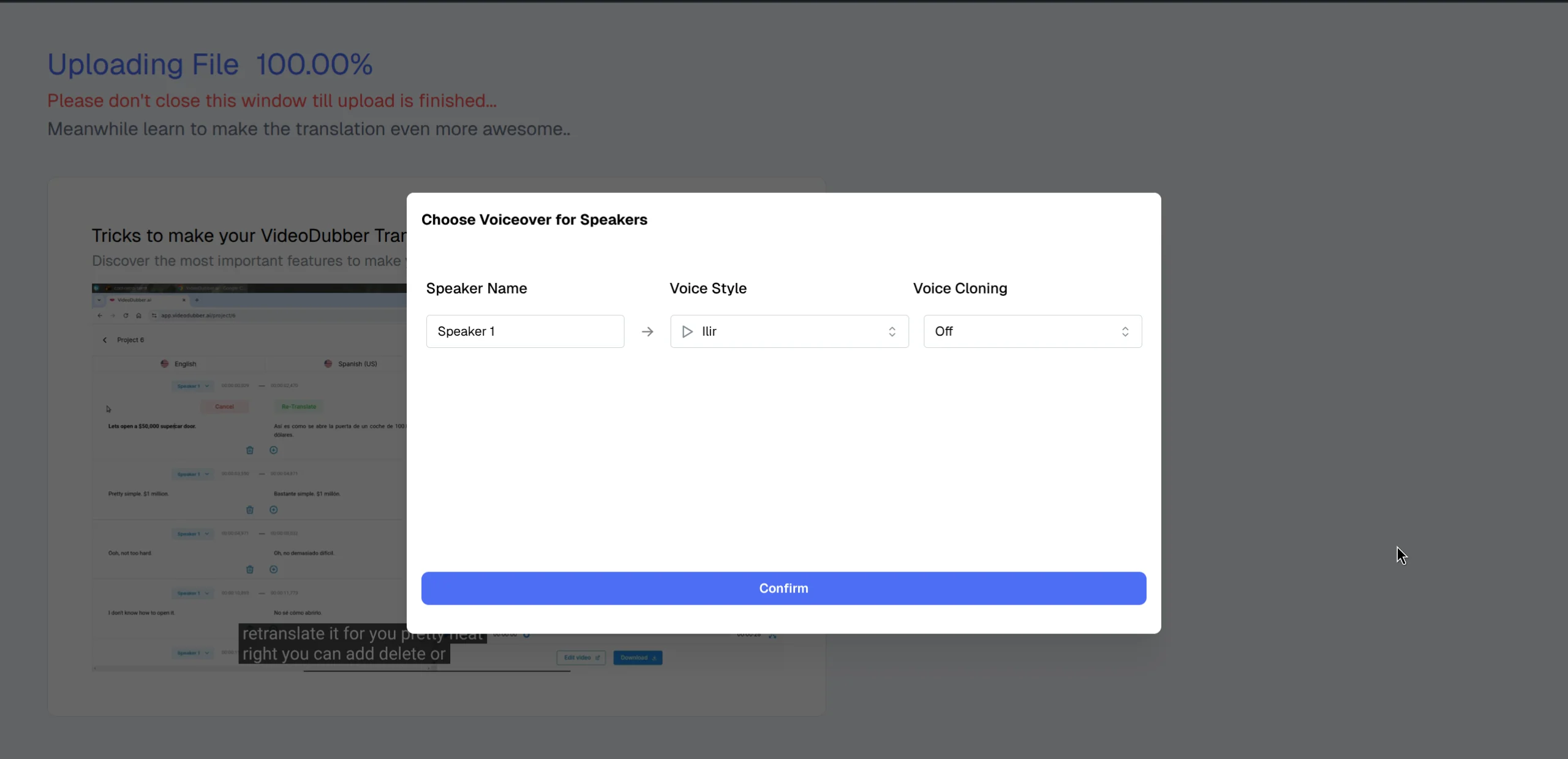This screenshot has height=759, width=1568.
Task: Open a new browser tab with the plus icon
Action: click(x=197, y=300)
